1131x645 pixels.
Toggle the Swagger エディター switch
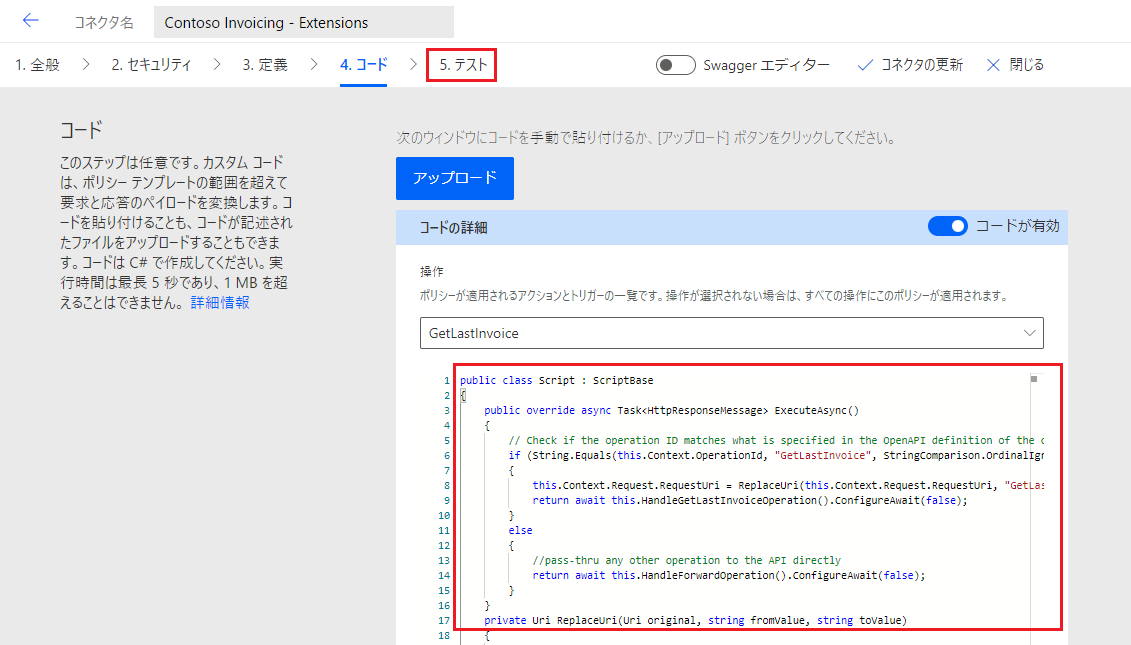676,65
